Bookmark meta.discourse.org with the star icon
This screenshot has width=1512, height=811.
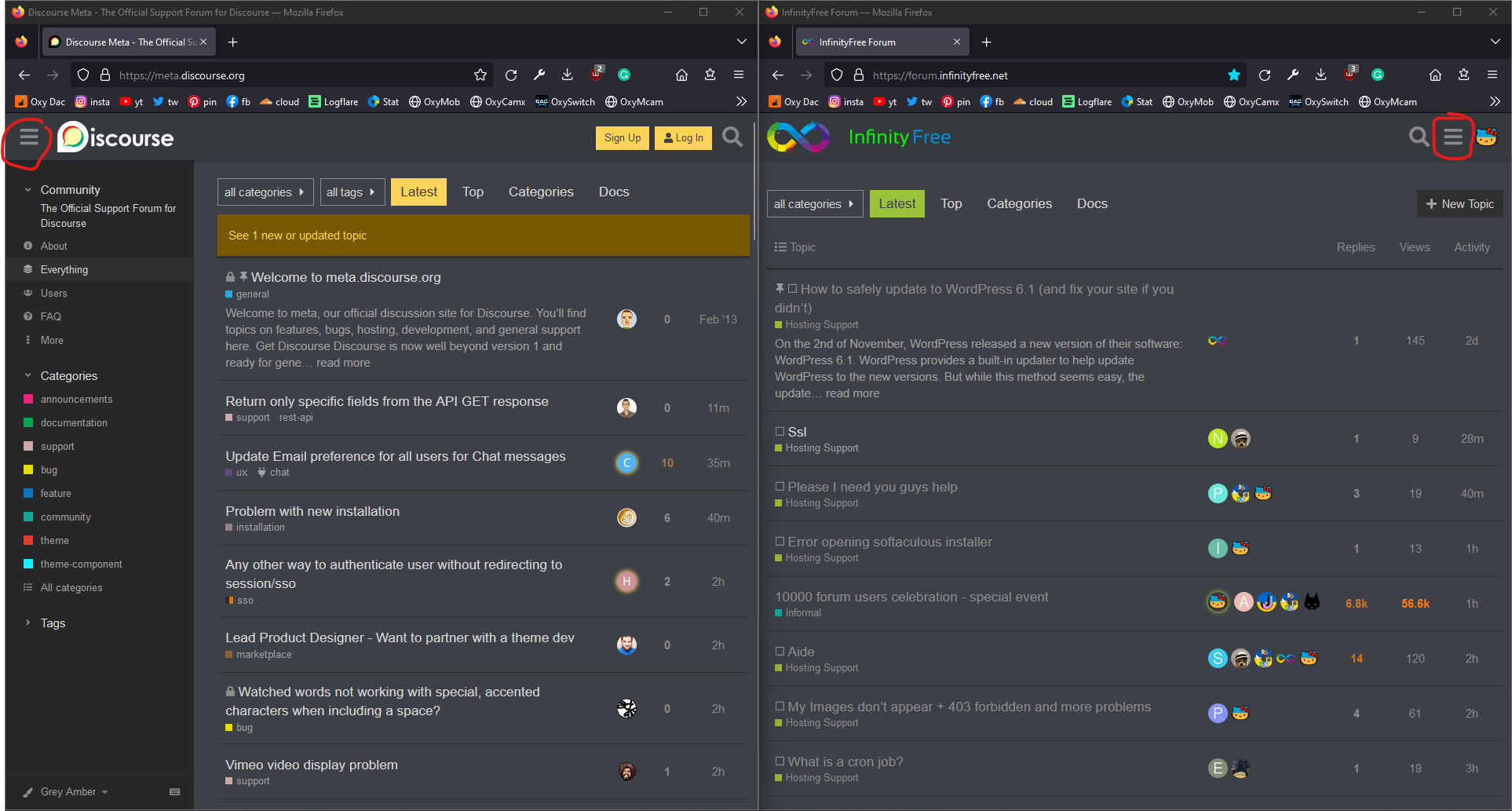click(x=480, y=75)
